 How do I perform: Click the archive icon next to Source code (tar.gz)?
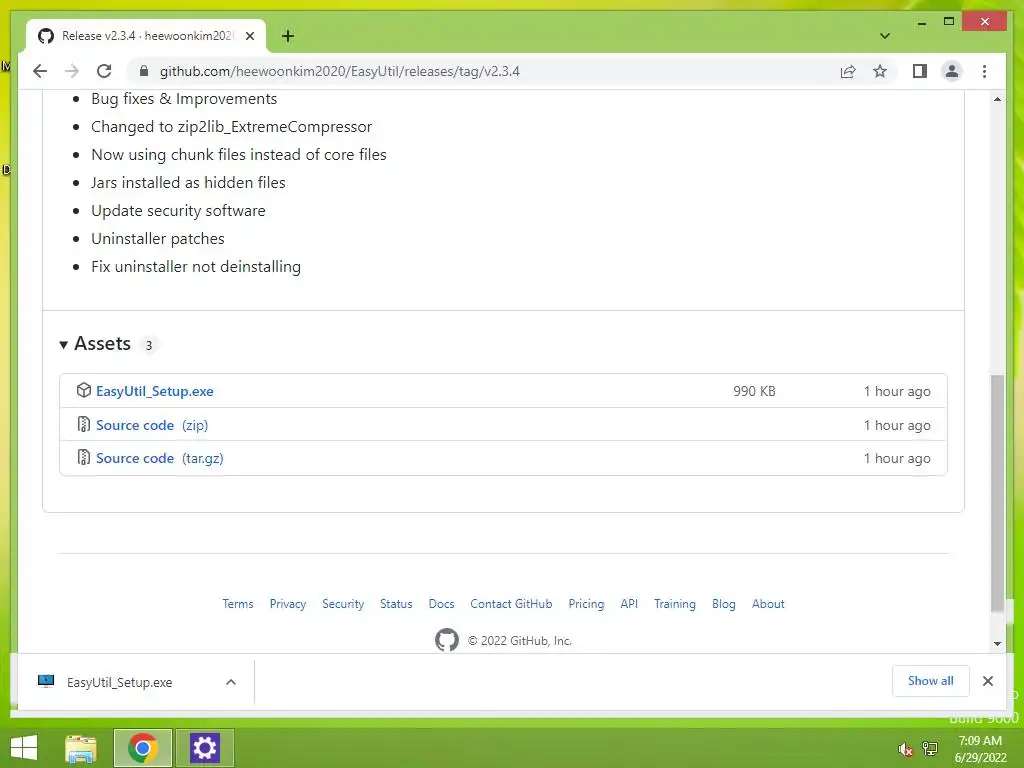pos(84,458)
